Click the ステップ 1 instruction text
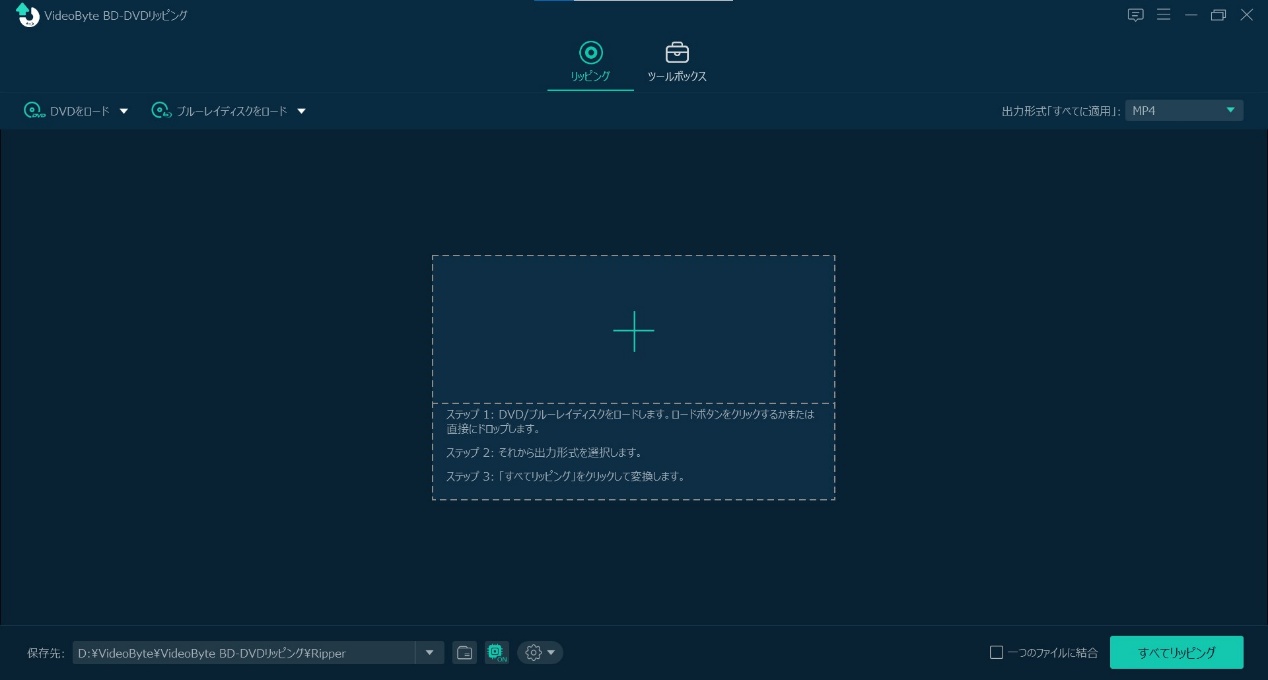1268x680 pixels. tap(630, 421)
